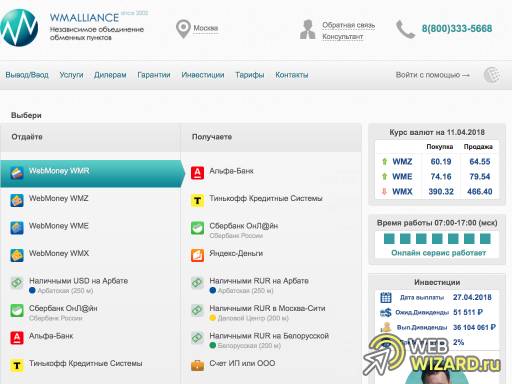The width and height of the screenshot is (512, 384).
Task: Click the WMALLIANCE round logo
Action: (x=19, y=28)
